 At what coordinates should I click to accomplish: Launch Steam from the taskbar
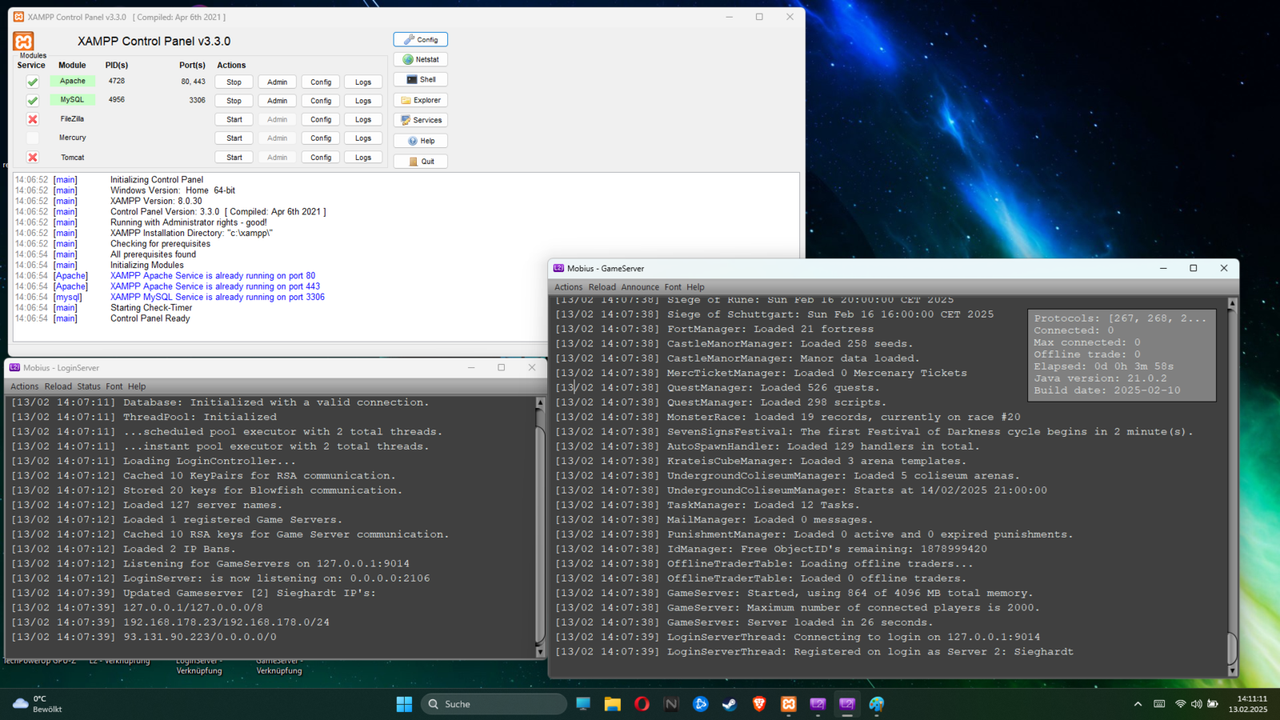pyautogui.click(x=729, y=703)
